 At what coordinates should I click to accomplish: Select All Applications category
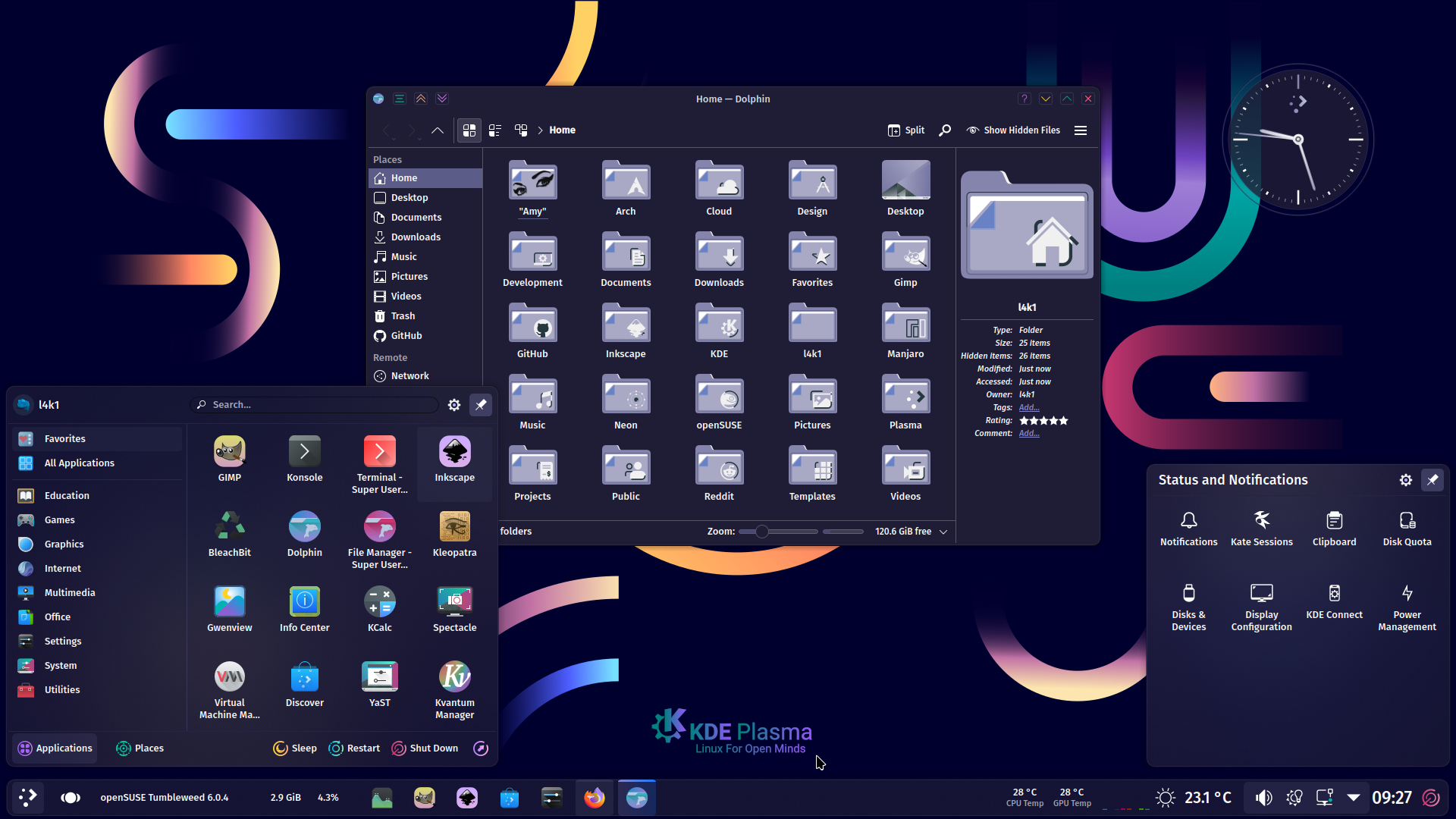(79, 463)
